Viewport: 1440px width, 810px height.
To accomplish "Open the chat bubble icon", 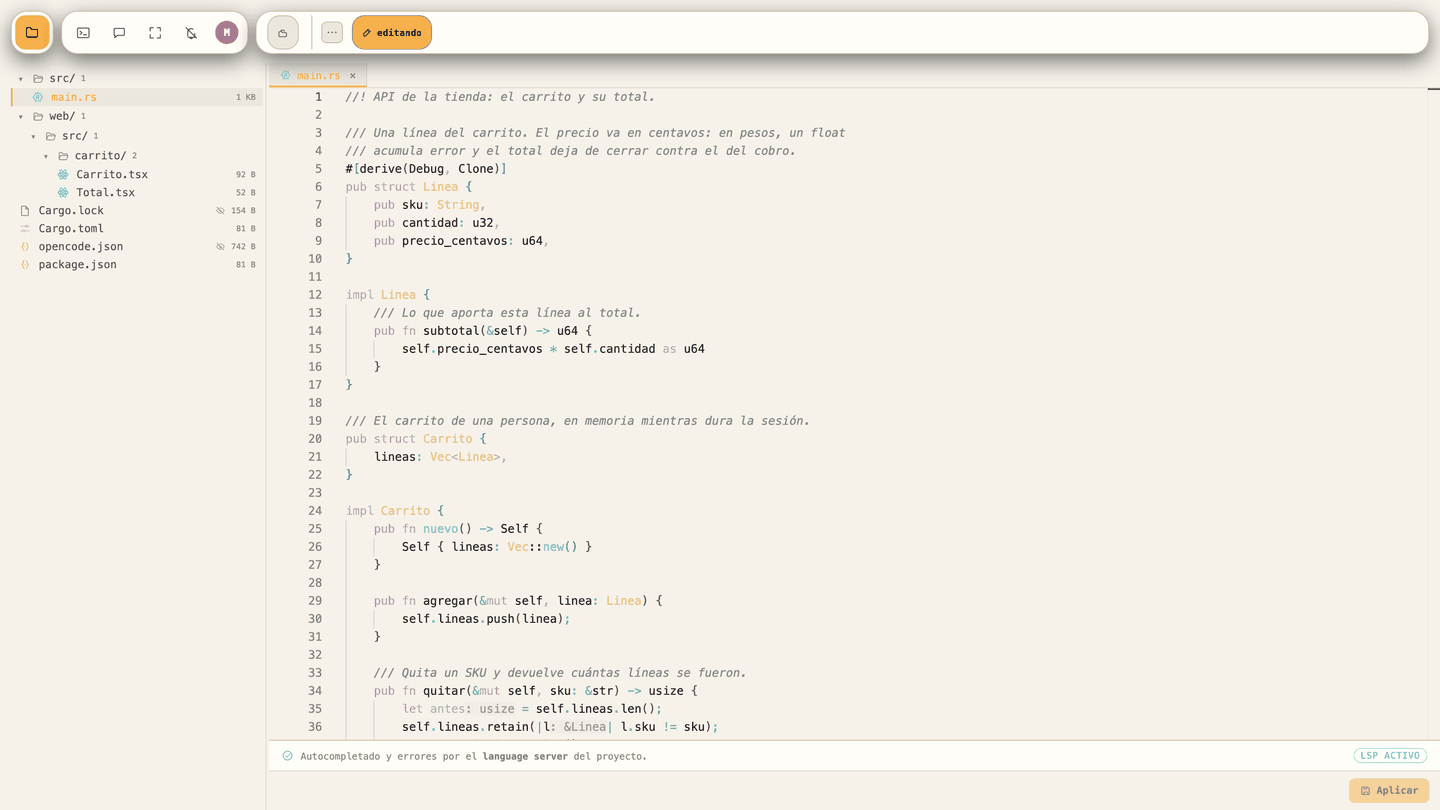I will tap(119, 33).
